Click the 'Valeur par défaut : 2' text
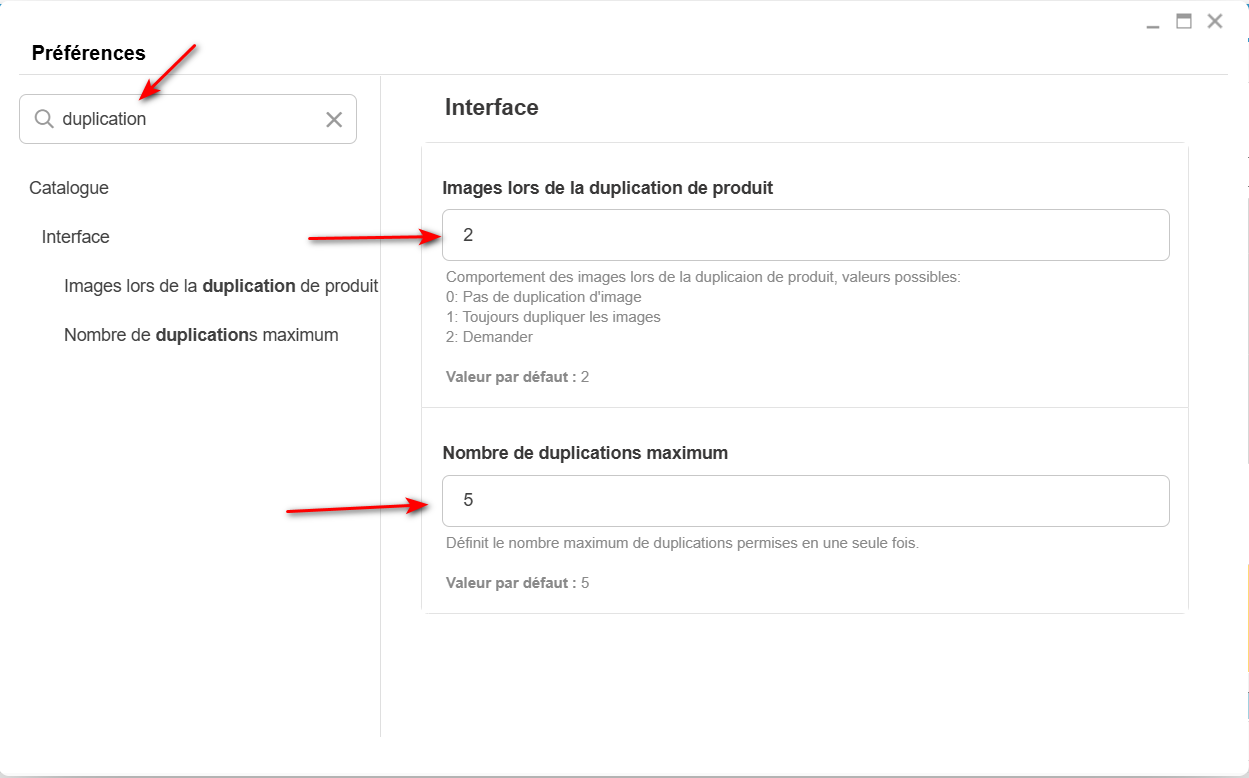 [517, 377]
